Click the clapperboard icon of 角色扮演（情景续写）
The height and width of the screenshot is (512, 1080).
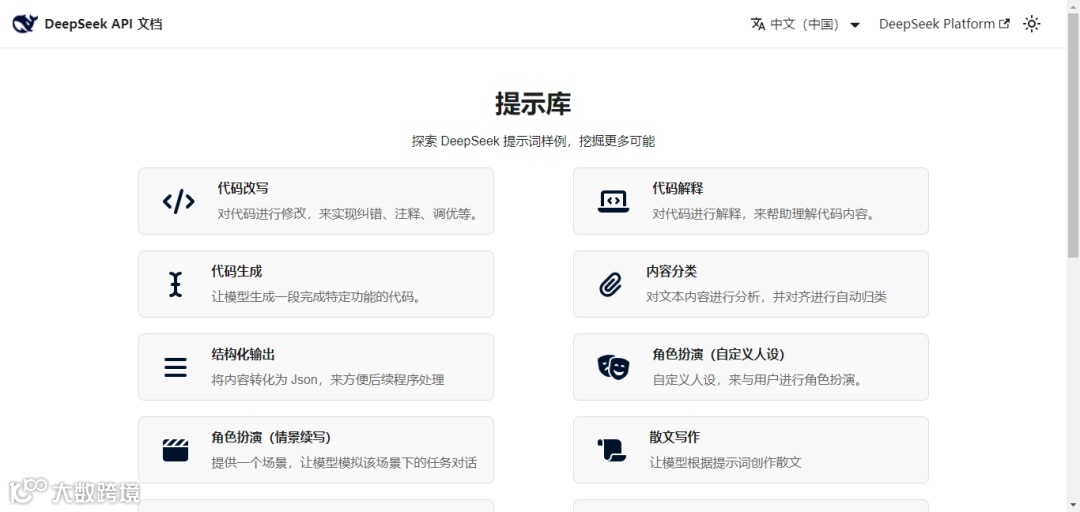click(x=176, y=450)
